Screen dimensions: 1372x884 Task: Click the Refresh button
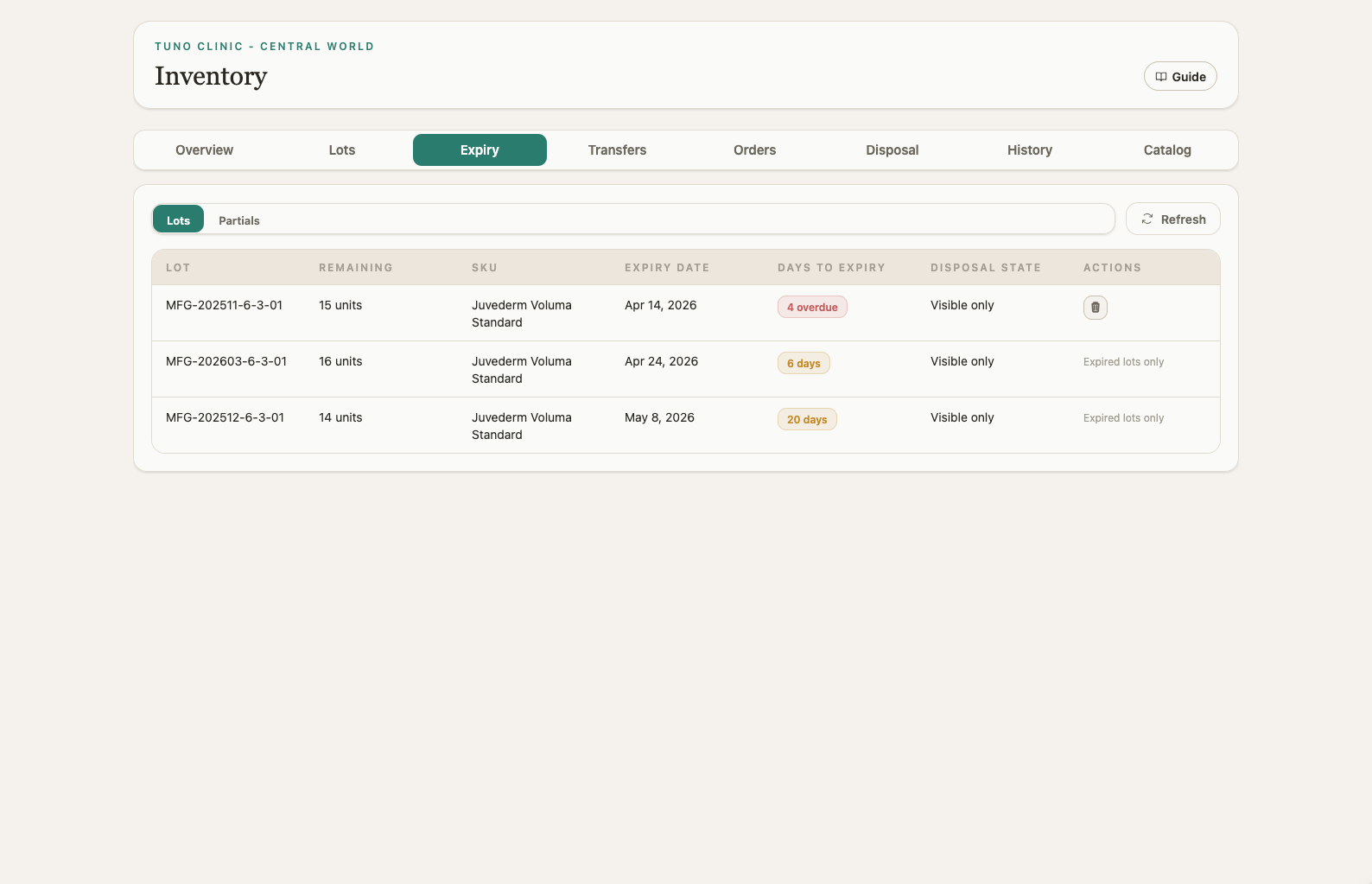click(x=1172, y=219)
